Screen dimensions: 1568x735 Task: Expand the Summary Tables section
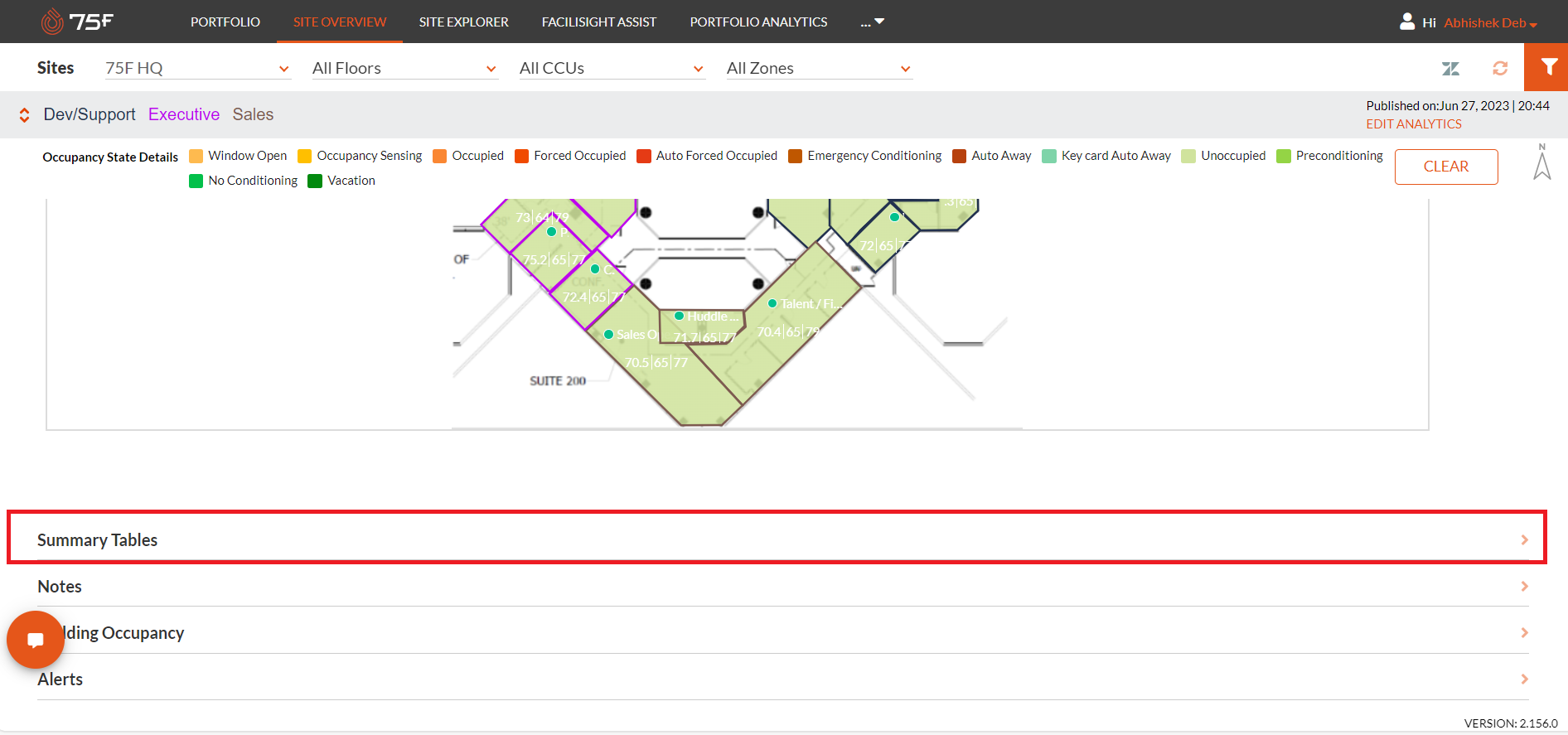click(x=783, y=539)
